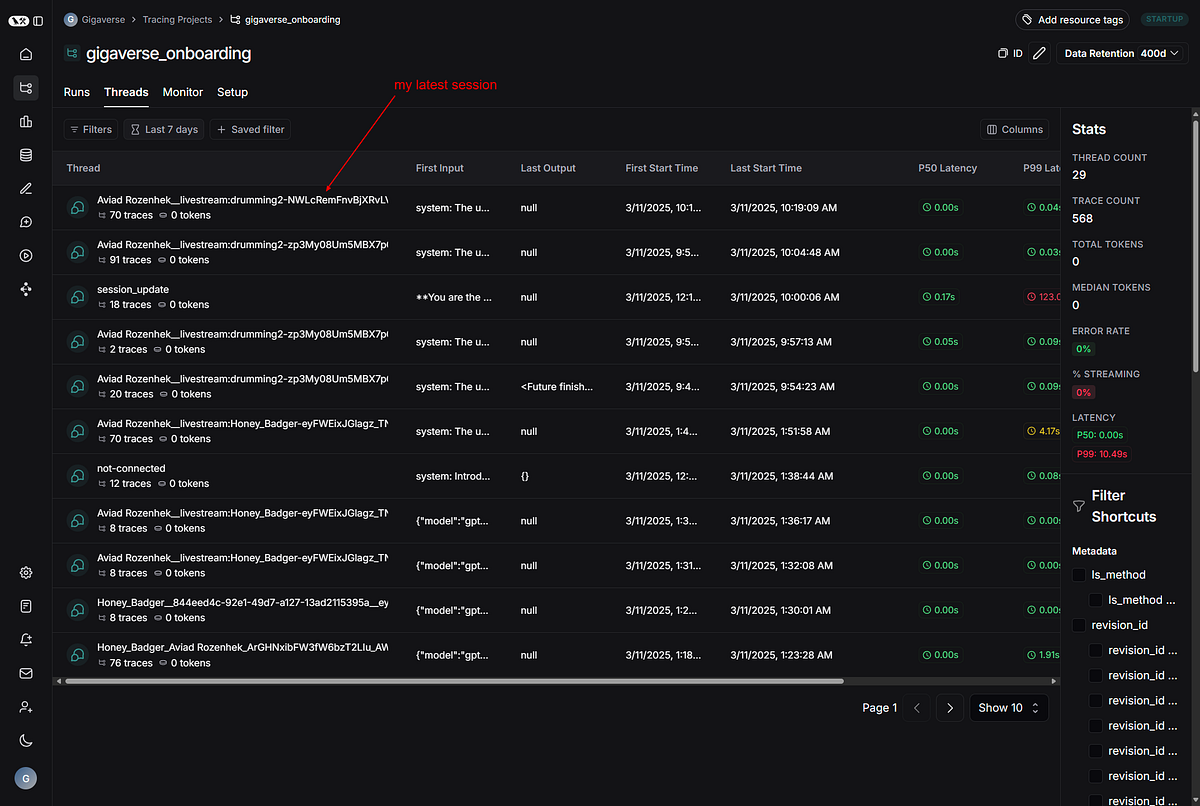Select the Dashboards chart icon in sidebar
This screenshot has height=806, width=1200.
[x=26, y=121]
